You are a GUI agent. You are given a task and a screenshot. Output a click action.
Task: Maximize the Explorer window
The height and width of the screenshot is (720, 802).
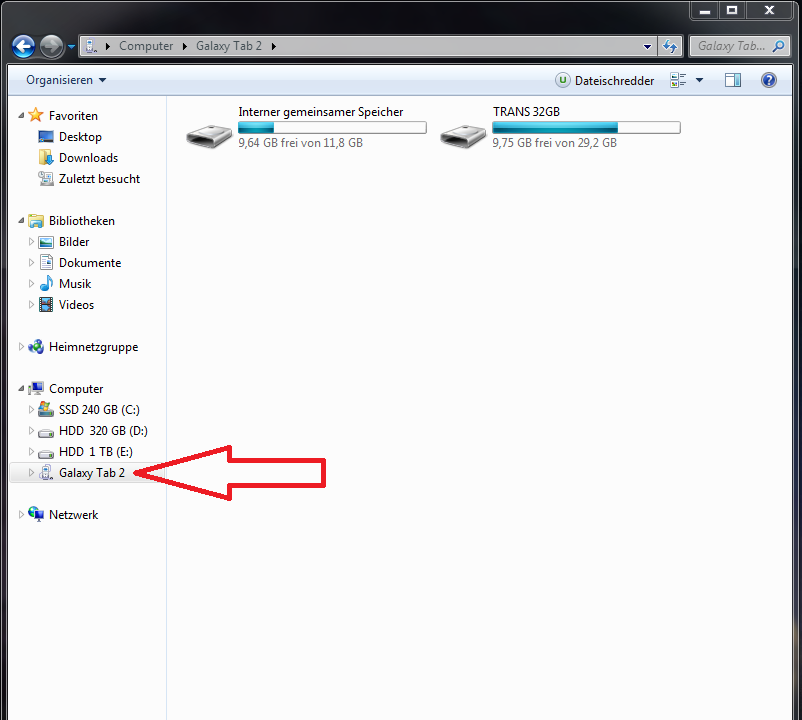[732, 10]
